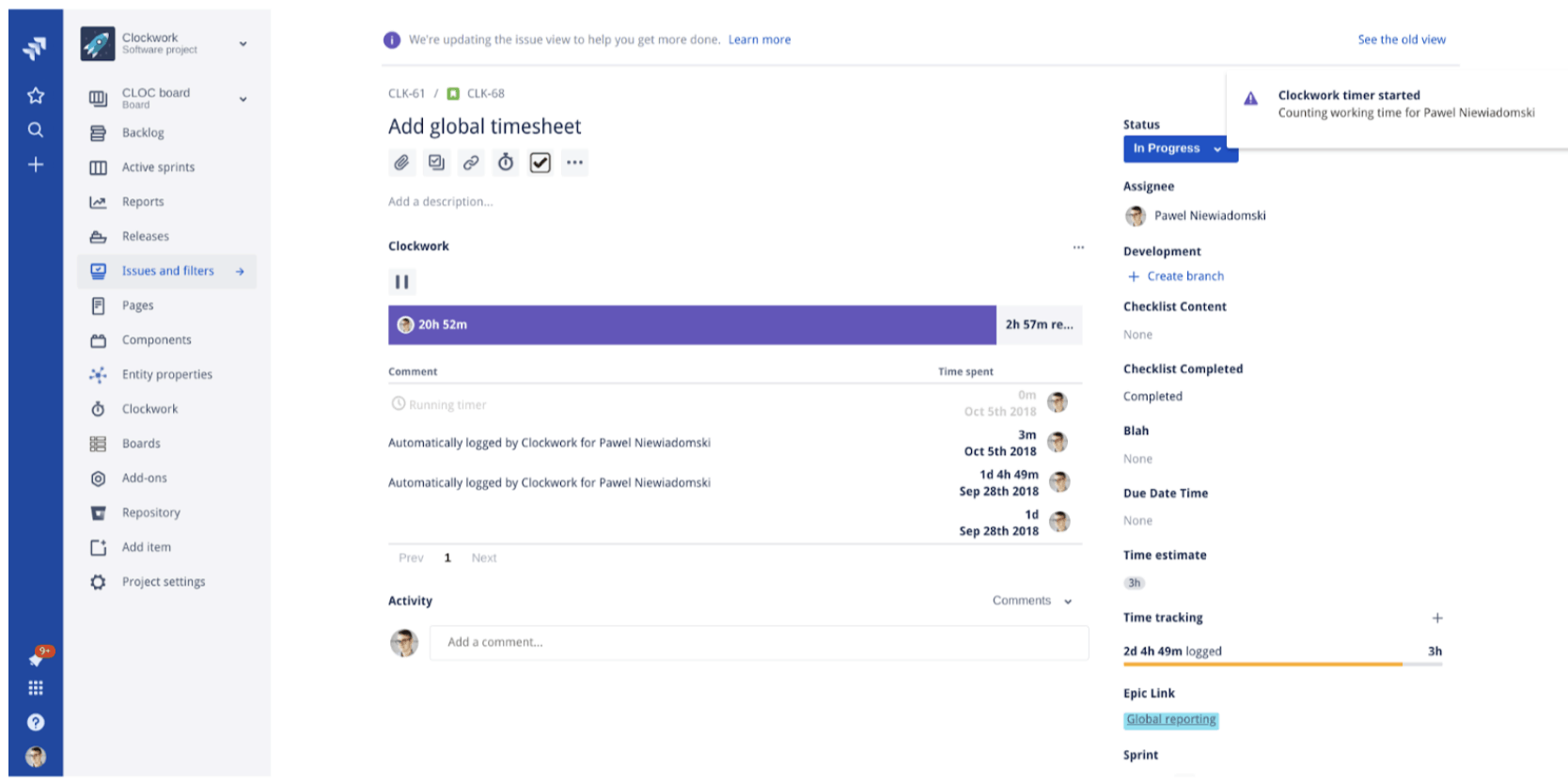Open Repository in the sidebar
The height and width of the screenshot is (784, 1568).
(167, 512)
